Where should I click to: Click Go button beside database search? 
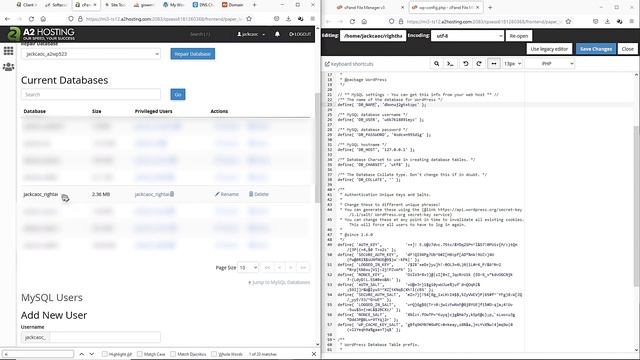tap(178, 94)
